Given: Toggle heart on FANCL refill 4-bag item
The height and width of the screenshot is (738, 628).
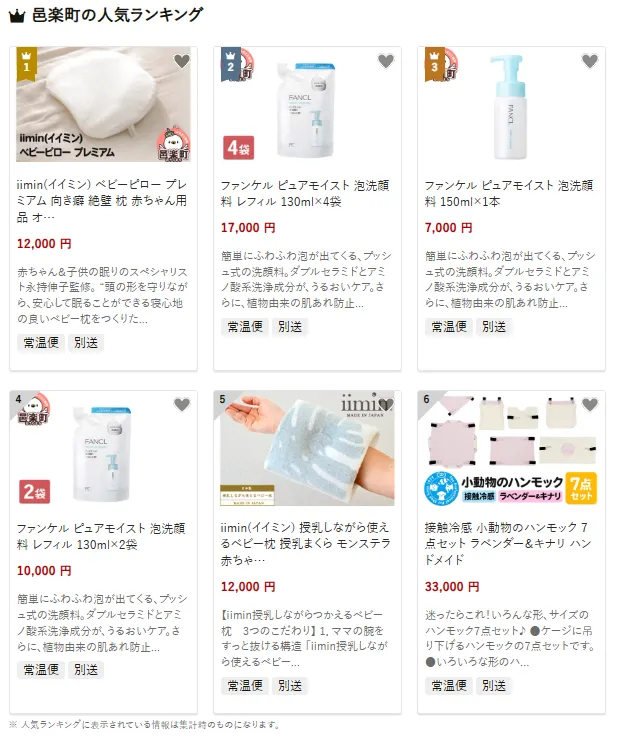Looking at the screenshot, I should 386,61.
